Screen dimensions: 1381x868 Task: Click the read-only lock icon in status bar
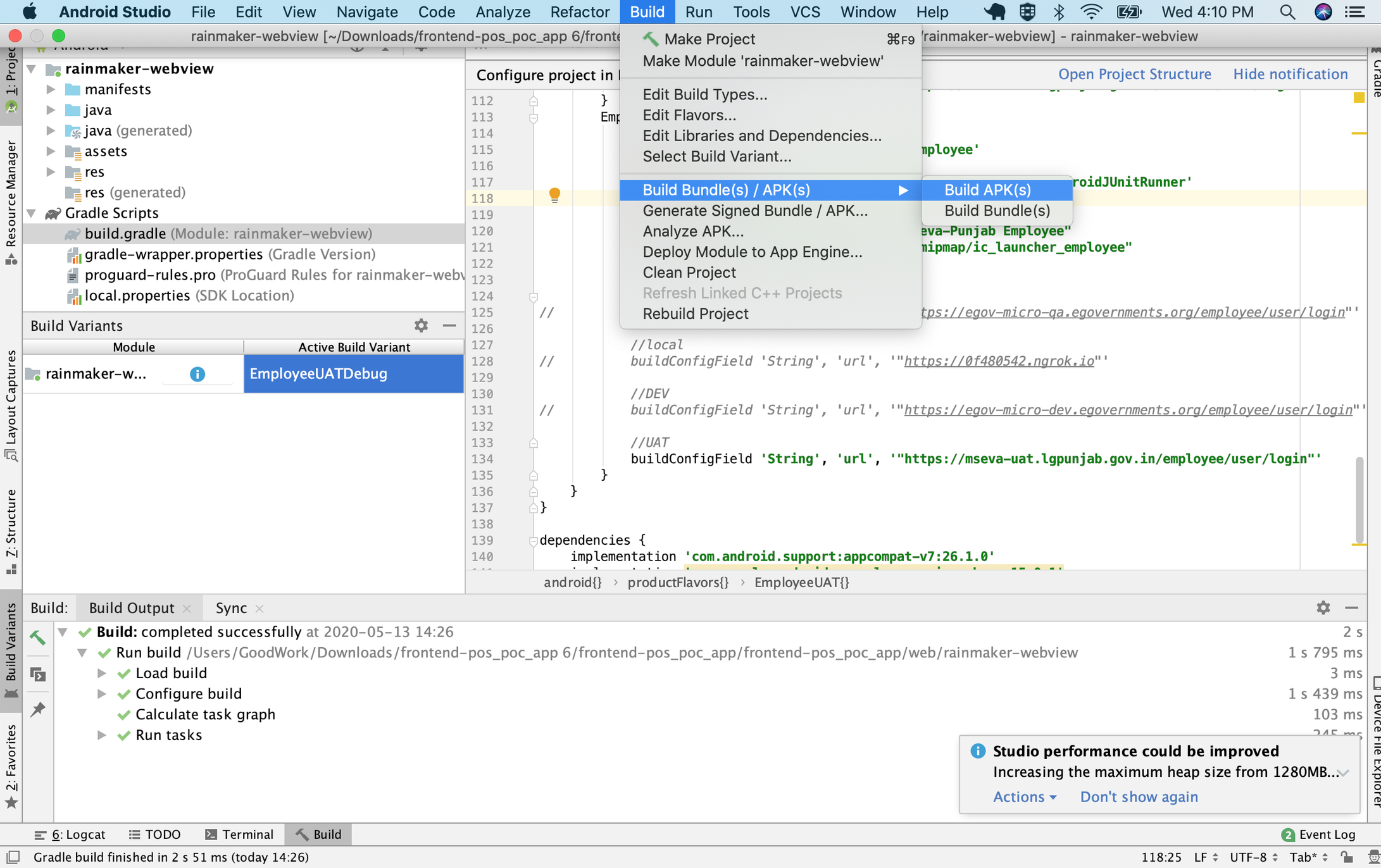pos(1346,857)
